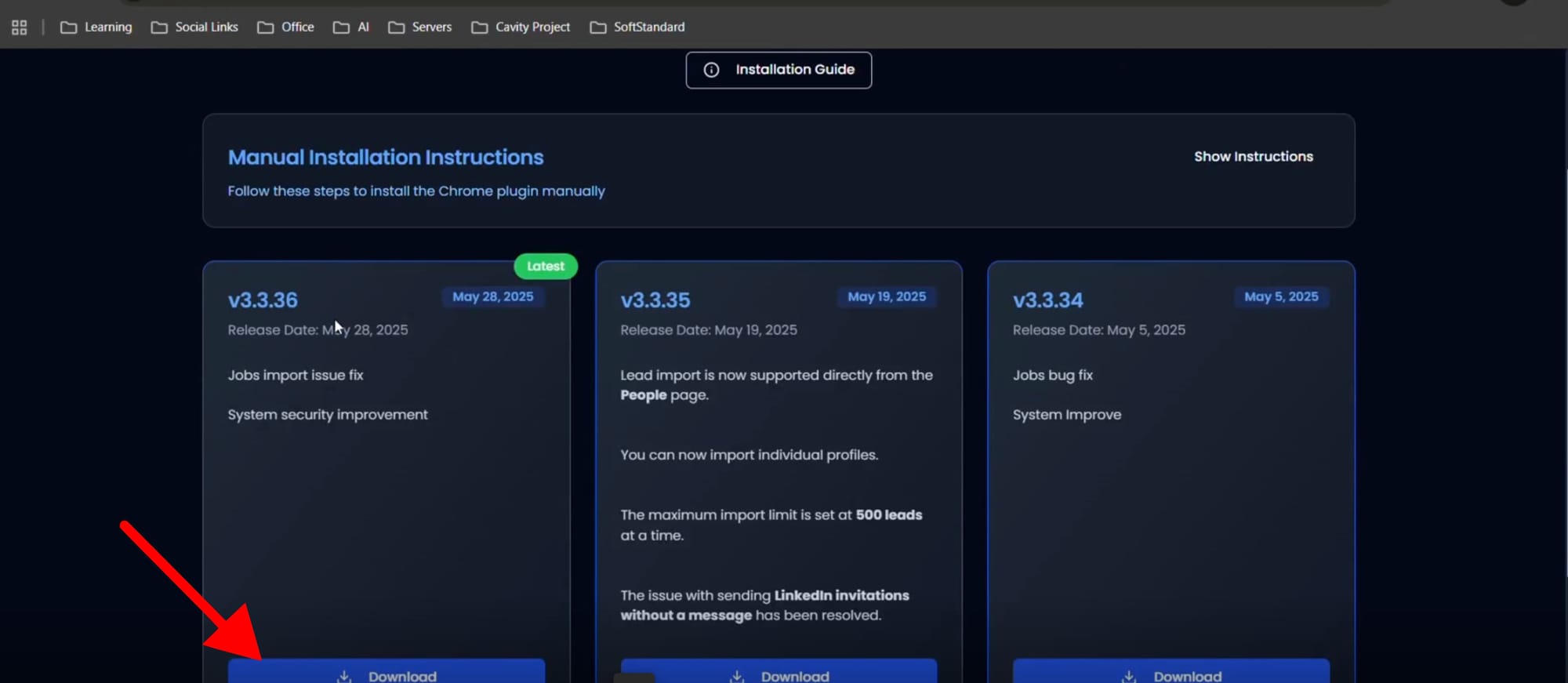Click the 'System security improvement' note
The height and width of the screenshot is (683, 1568).
coord(328,415)
